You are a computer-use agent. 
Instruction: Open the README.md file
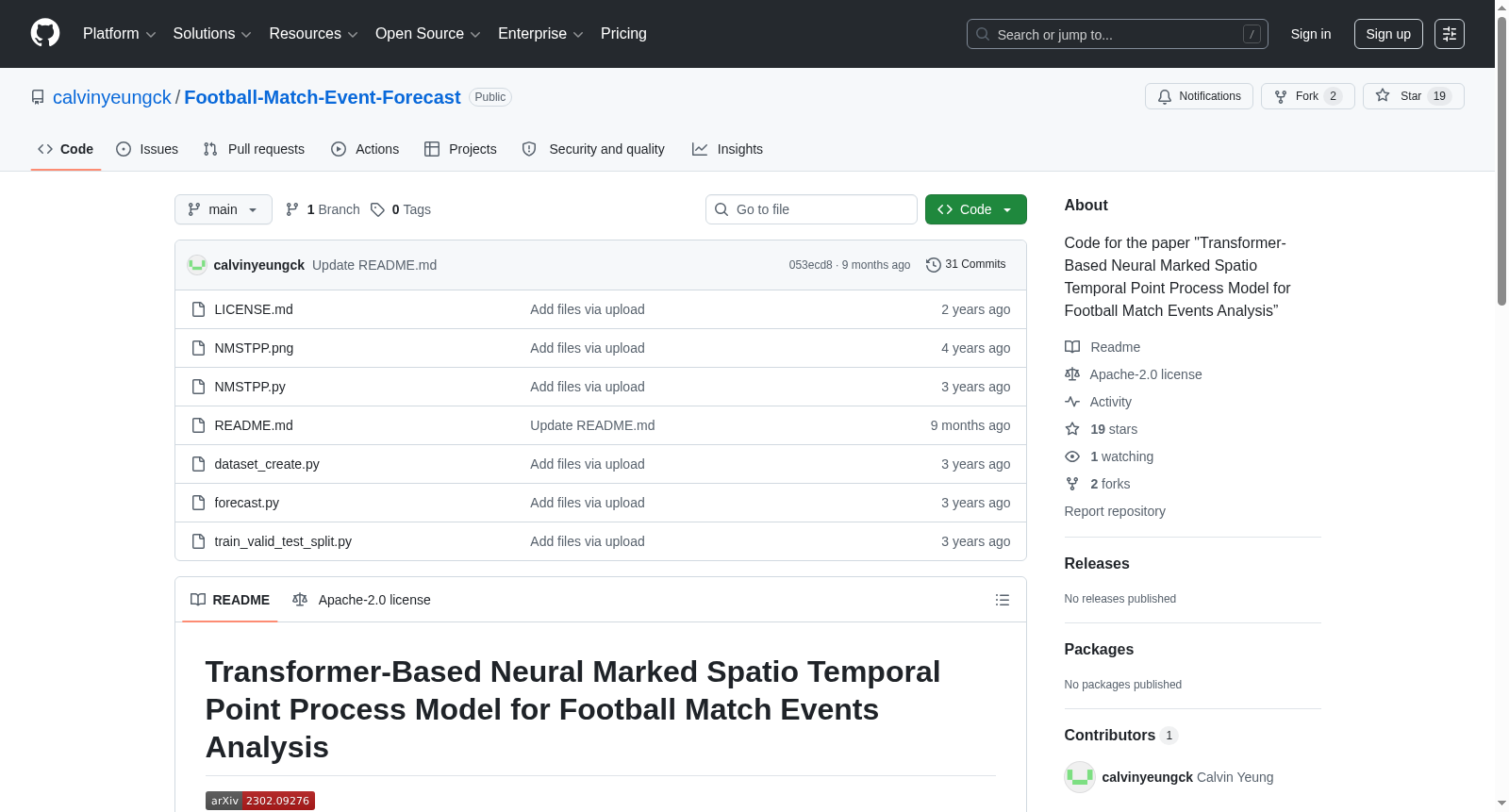[x=254, y=425]
